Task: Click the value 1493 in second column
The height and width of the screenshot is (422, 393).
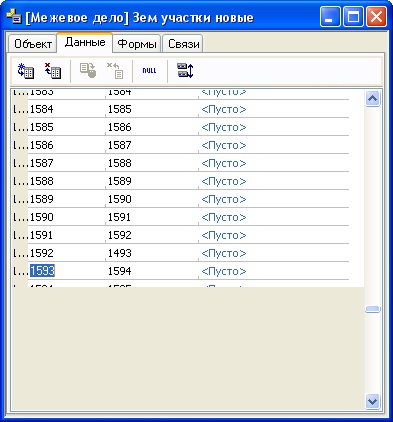Action: [x=120, y=253]
